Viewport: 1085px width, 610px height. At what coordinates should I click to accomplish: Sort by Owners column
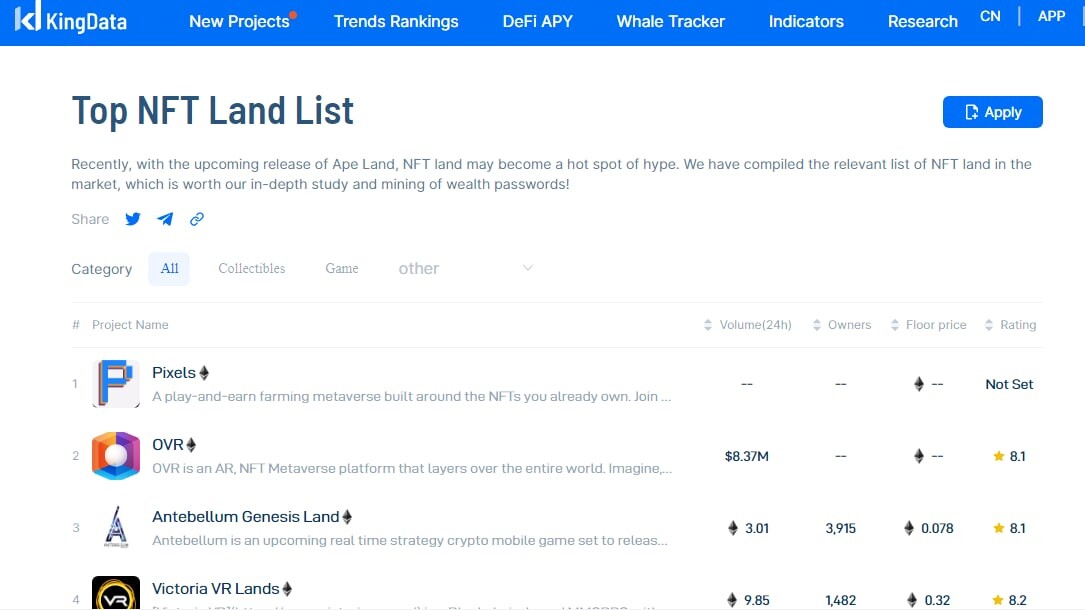point(841,324)
